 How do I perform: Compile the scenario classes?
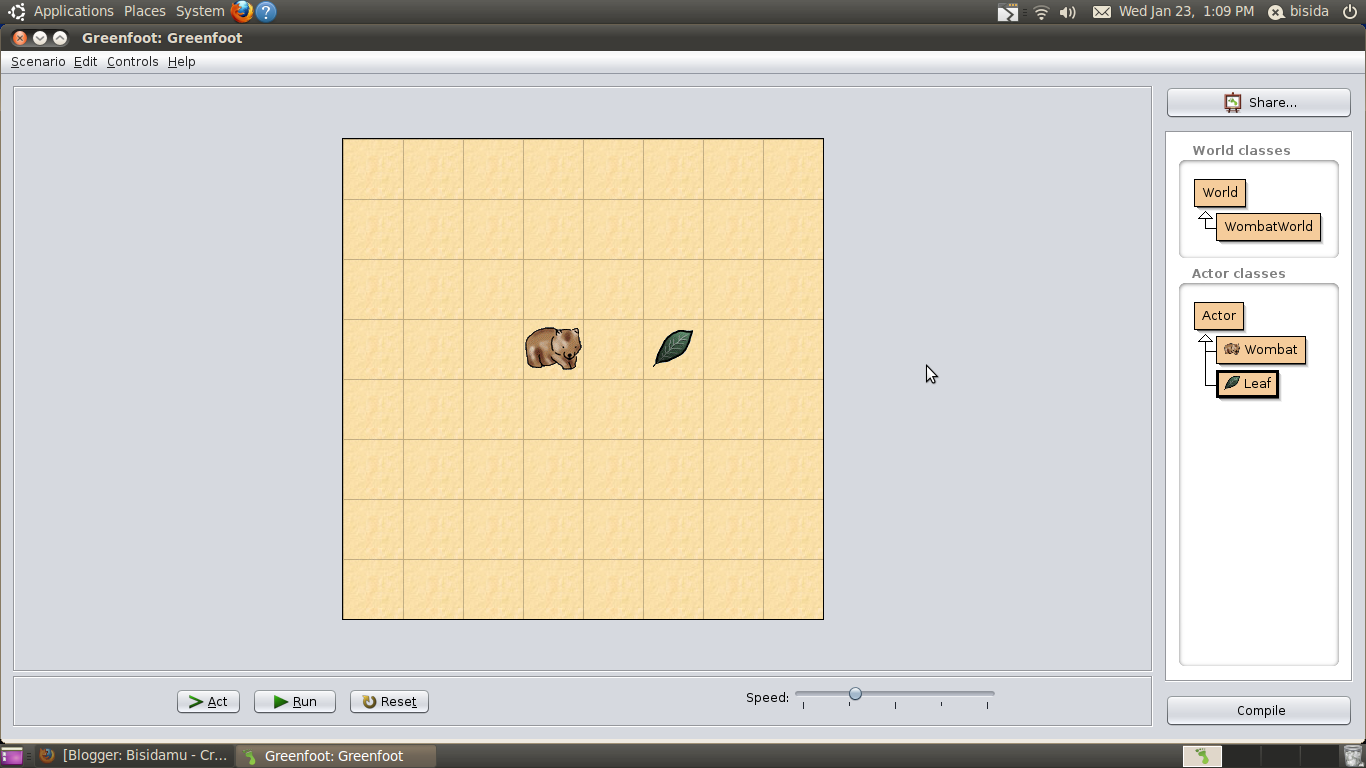click(x=1259, y=710)
